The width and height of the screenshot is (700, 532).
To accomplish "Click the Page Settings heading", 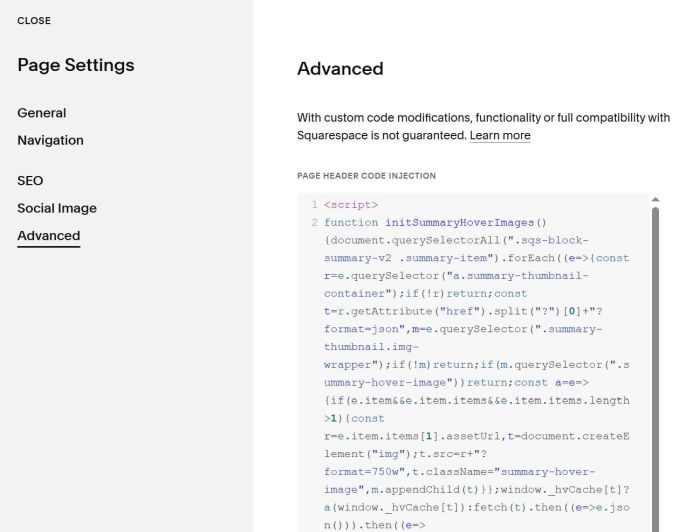I will pyautogui.click(x=76, y=65).
